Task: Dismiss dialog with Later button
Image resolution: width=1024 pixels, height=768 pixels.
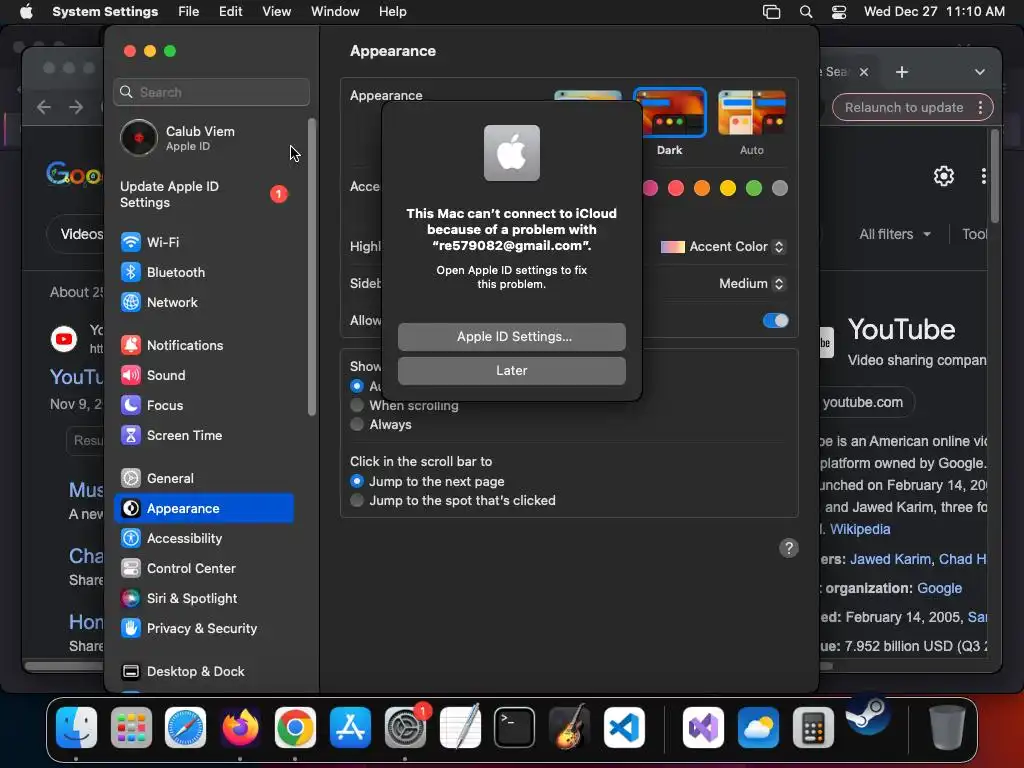Action: 512,371
